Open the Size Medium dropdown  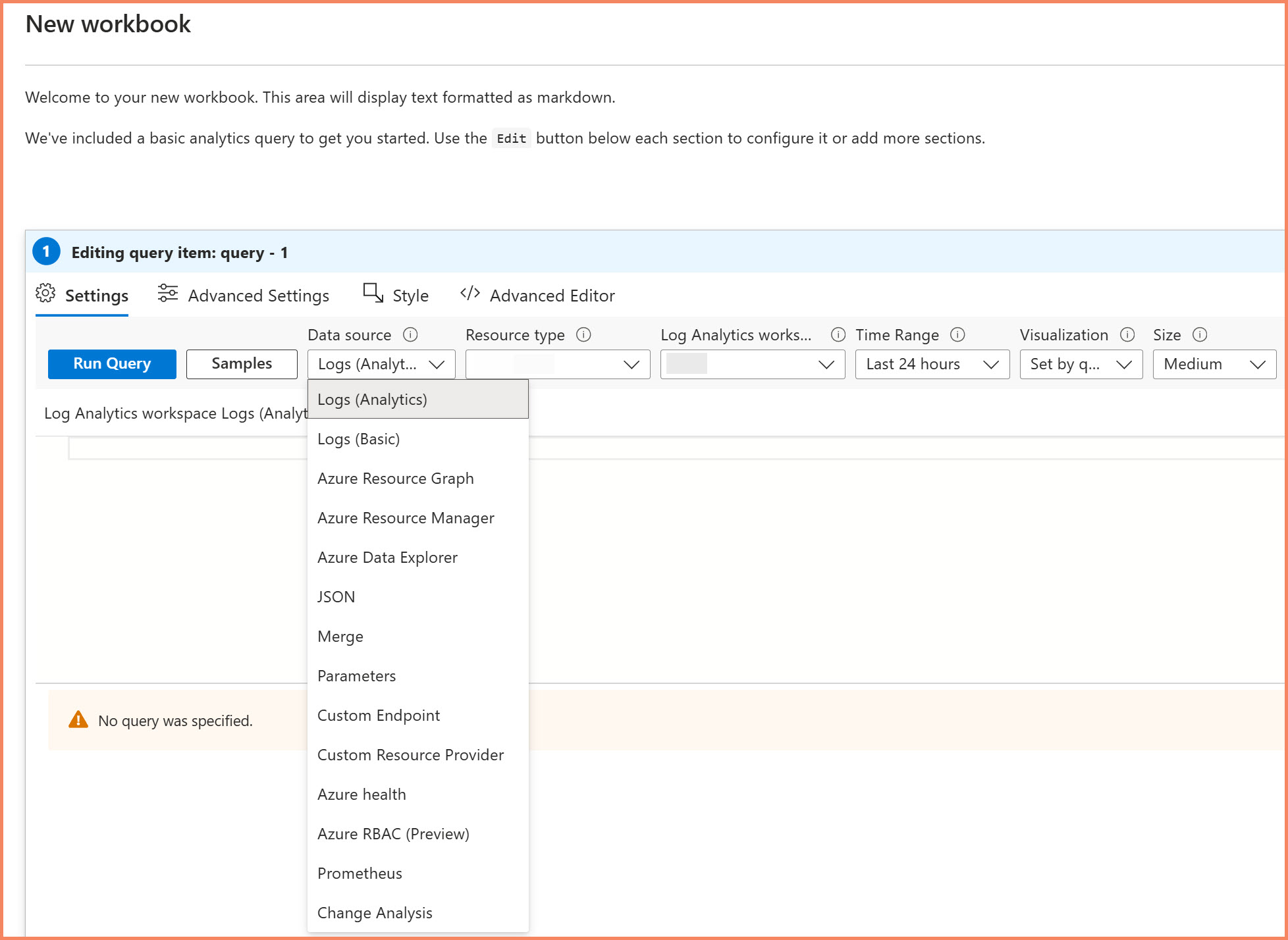click(x=1215, y=364)
